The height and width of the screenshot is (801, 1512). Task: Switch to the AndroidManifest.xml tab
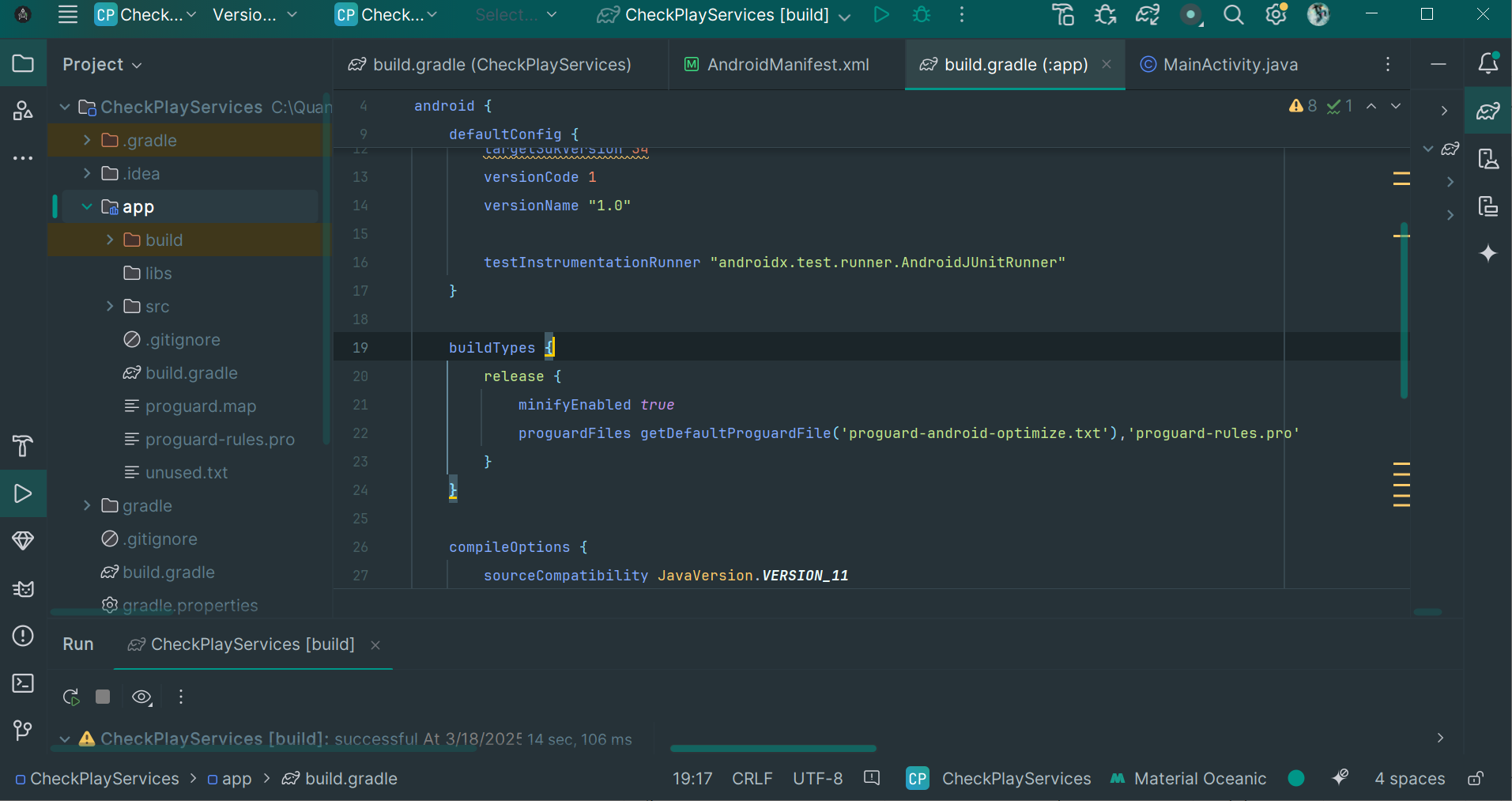[787, 65]
